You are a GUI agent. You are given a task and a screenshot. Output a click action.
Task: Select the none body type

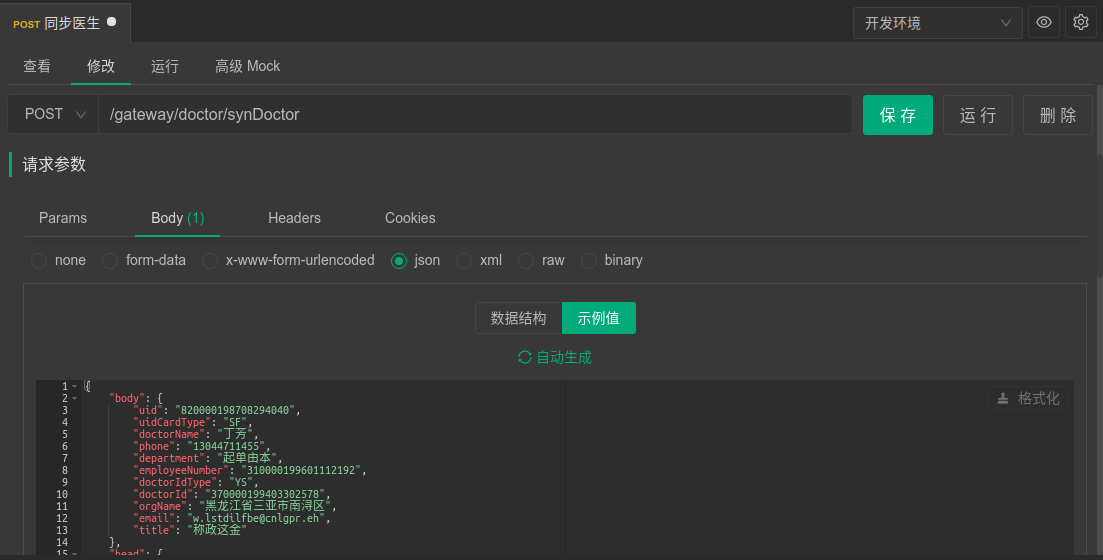[x=39, y=261]
